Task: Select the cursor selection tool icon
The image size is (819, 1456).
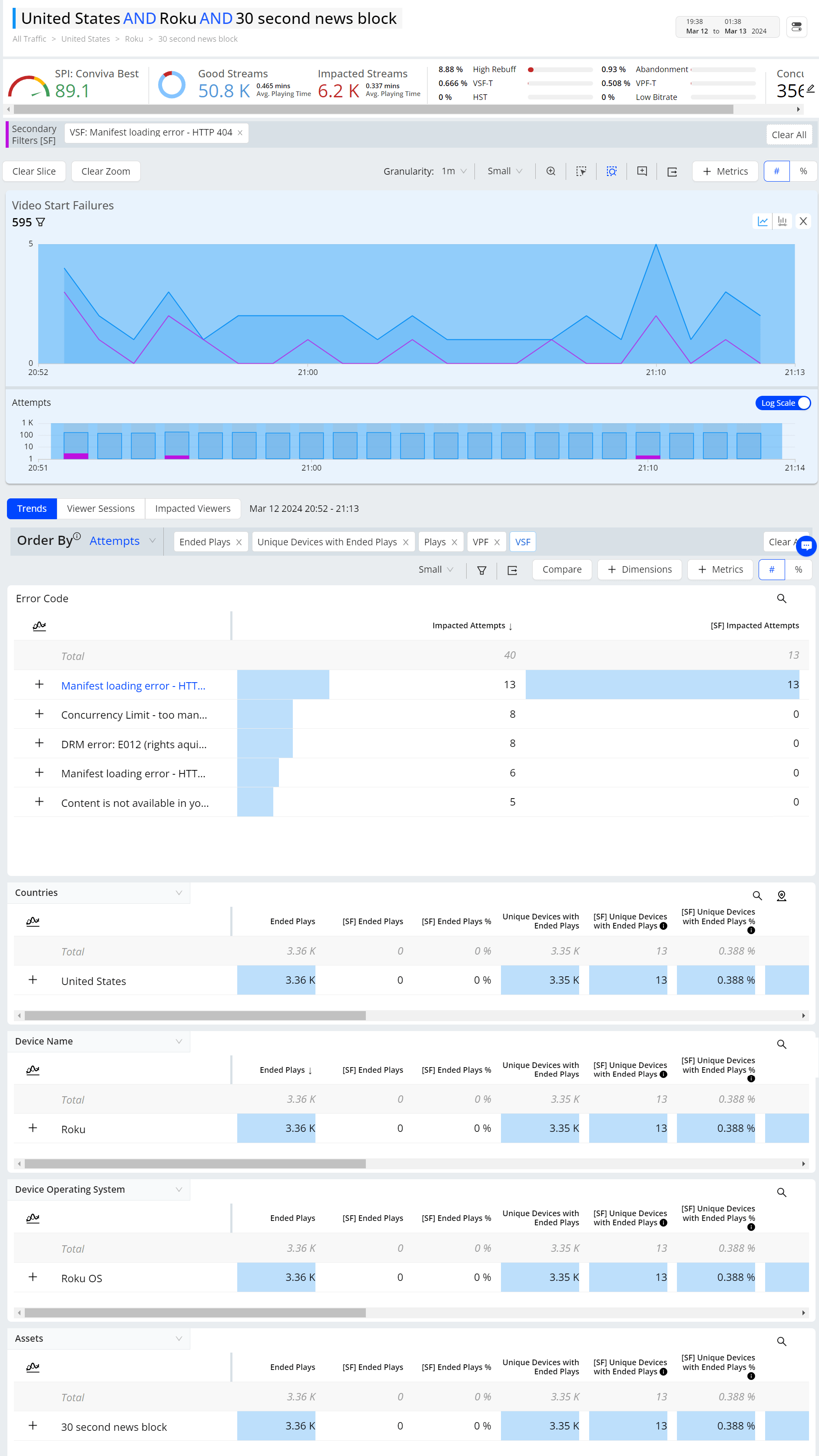Action: point(581,171)
